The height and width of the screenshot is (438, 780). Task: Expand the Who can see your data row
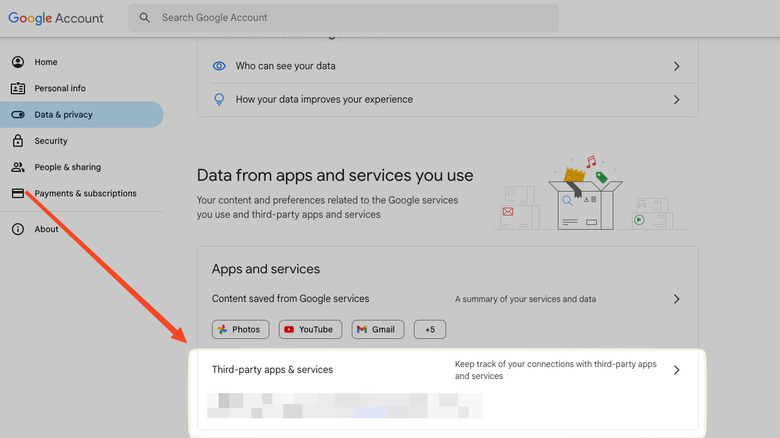tap(676, 66)
